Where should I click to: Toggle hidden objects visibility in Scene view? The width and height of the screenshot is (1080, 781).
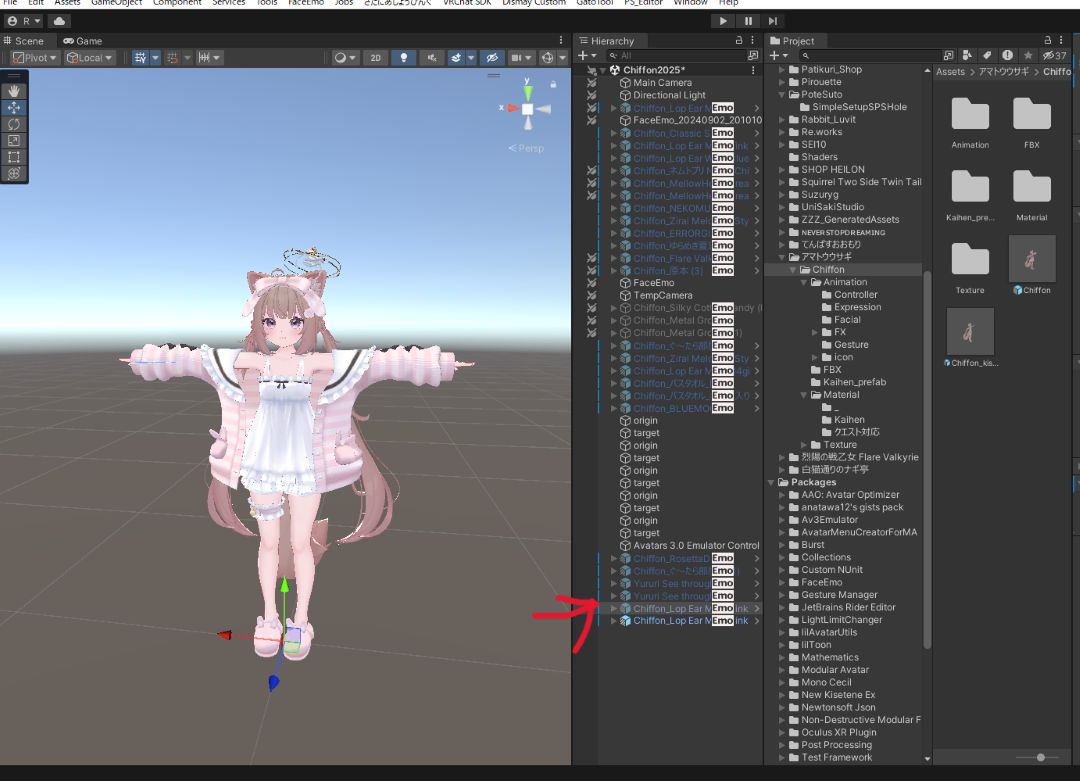(x=492, y=58)
